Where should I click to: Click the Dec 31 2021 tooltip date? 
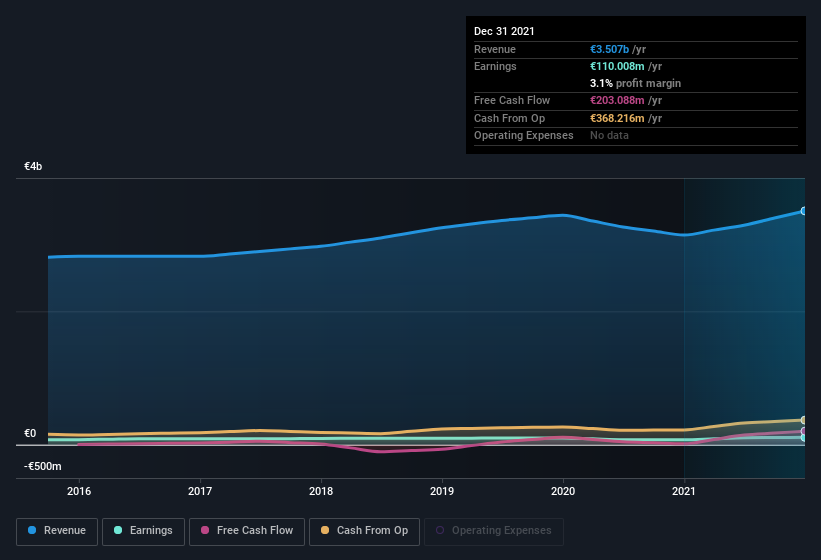[504, 31]
